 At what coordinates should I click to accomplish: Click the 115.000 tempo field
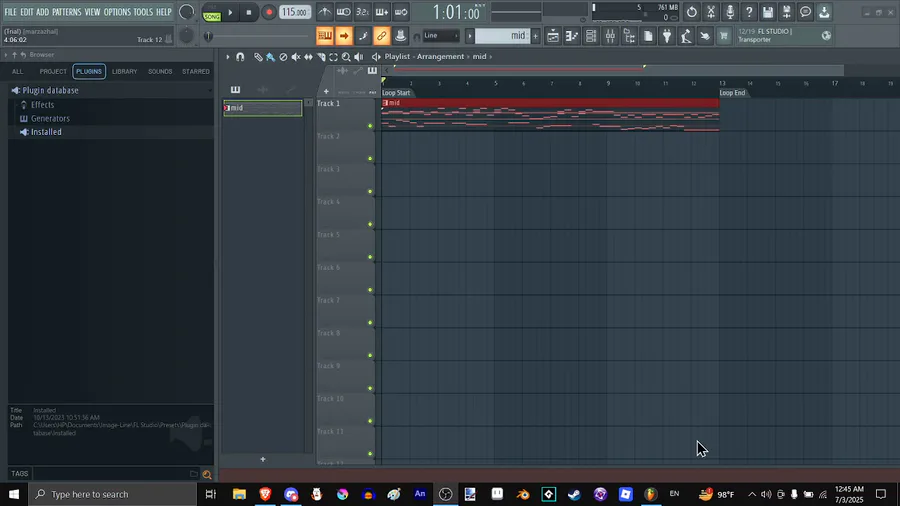point(294,12)
